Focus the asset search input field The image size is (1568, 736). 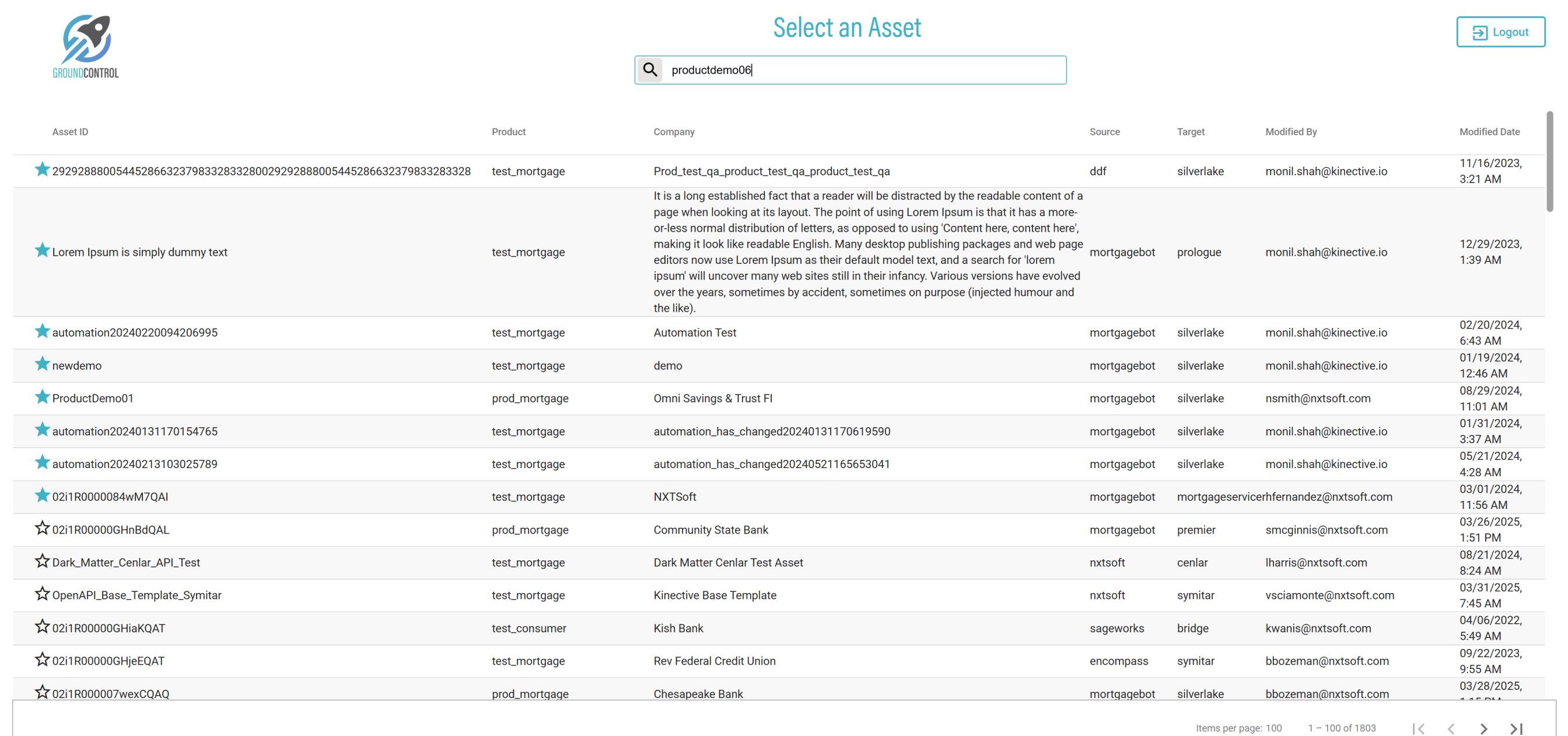(864, 70)
